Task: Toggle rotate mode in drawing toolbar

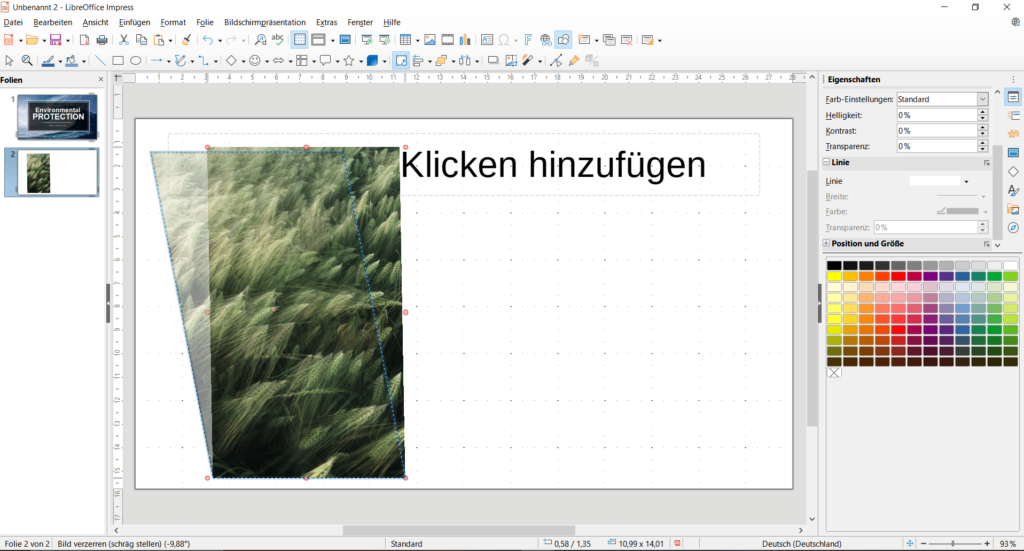Action: coord(400,60)
